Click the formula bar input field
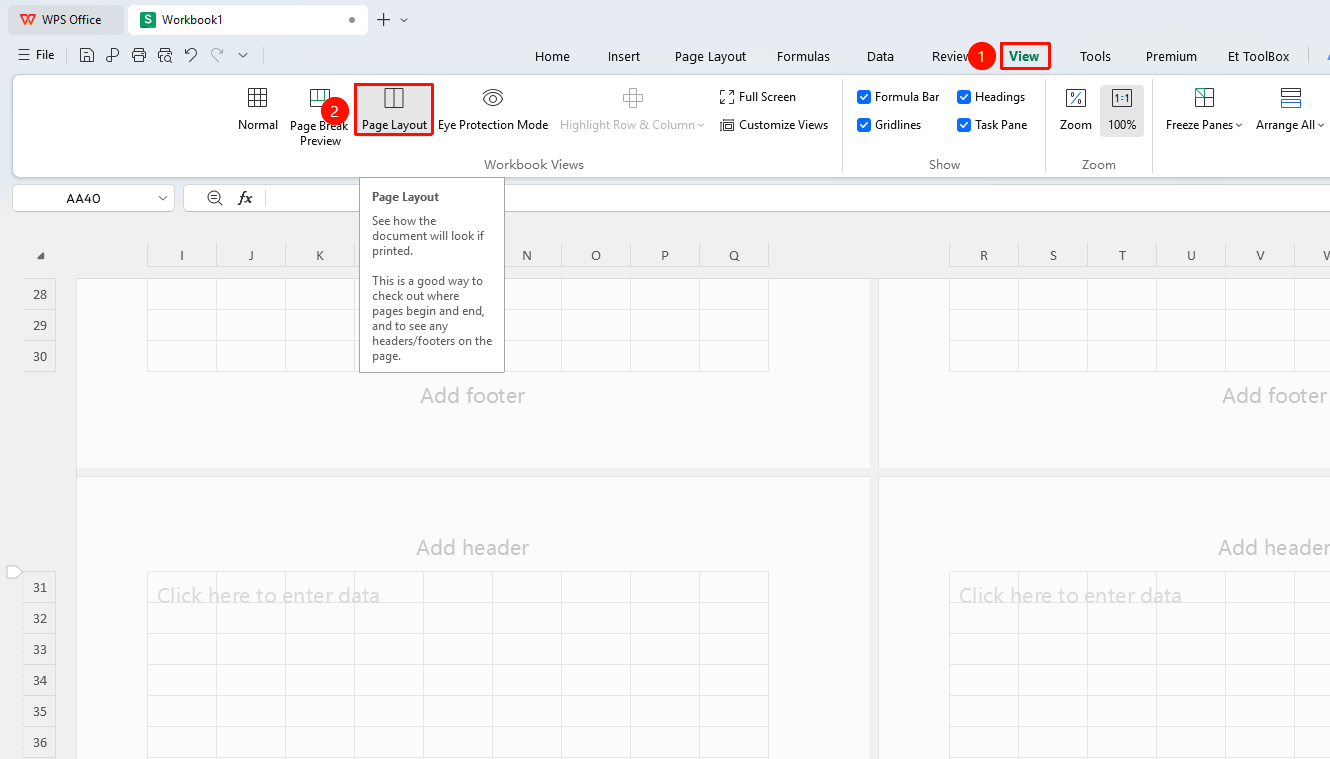The width and height of the screenshot is (1330, 759). point(798,198)
